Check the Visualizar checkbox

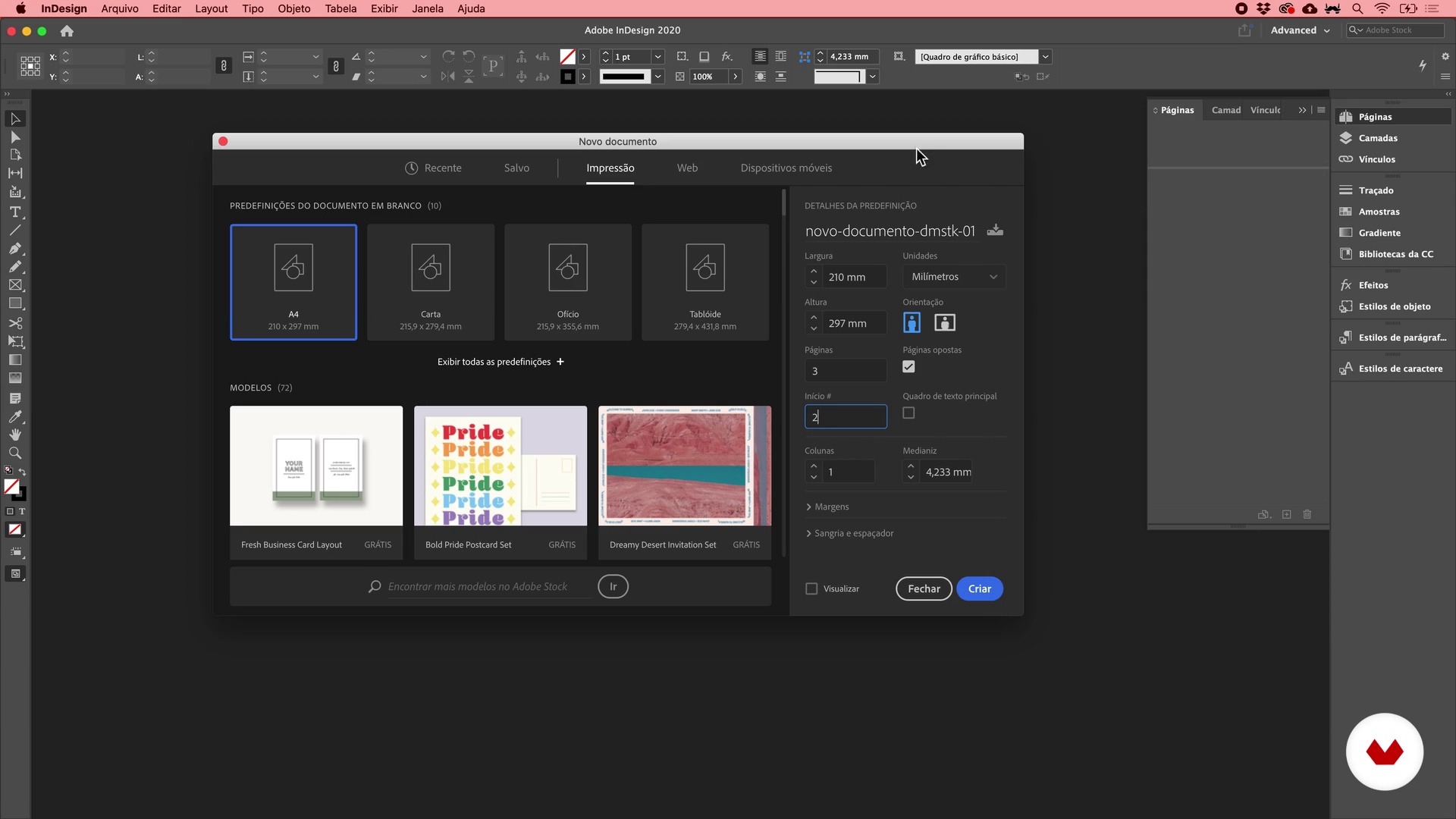[811, 588]
